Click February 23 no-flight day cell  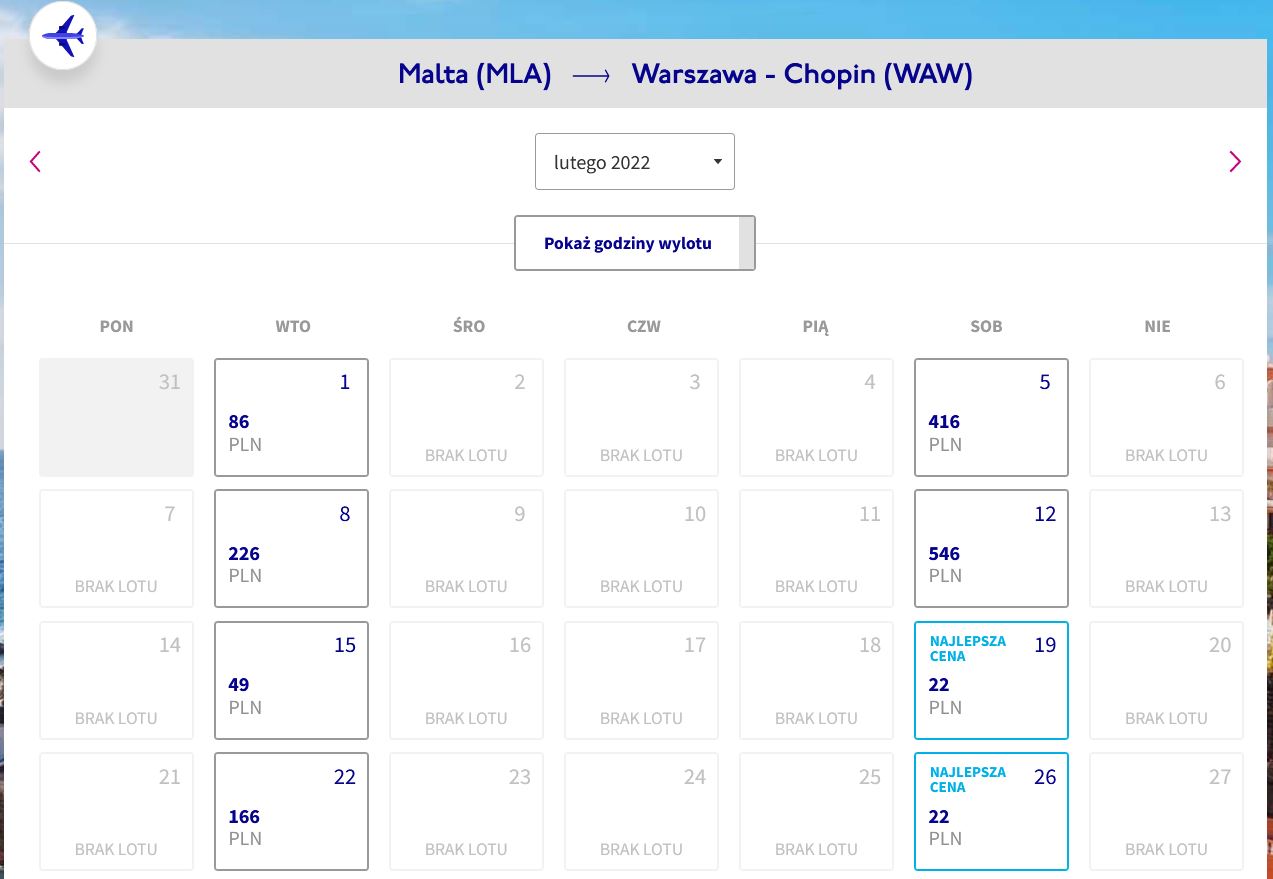pyautogui.click(x=466, y=811)
